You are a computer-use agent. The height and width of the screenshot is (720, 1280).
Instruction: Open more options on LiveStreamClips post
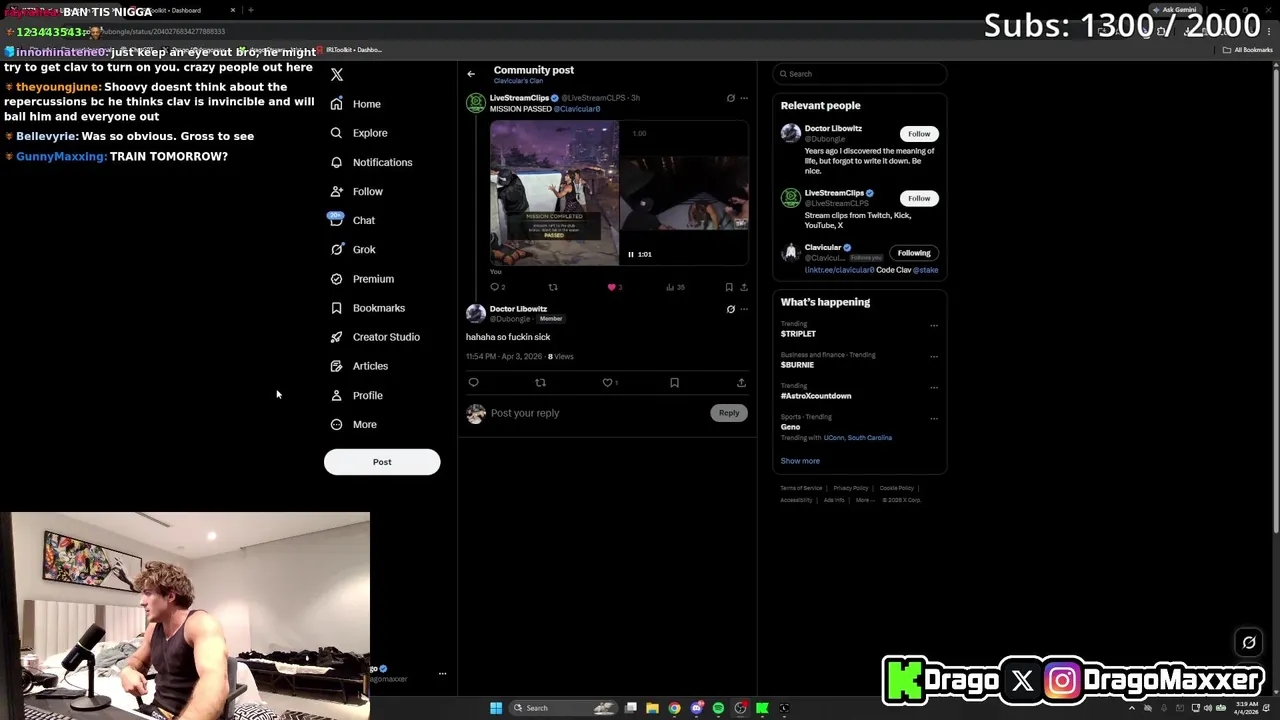click(743, 98)
